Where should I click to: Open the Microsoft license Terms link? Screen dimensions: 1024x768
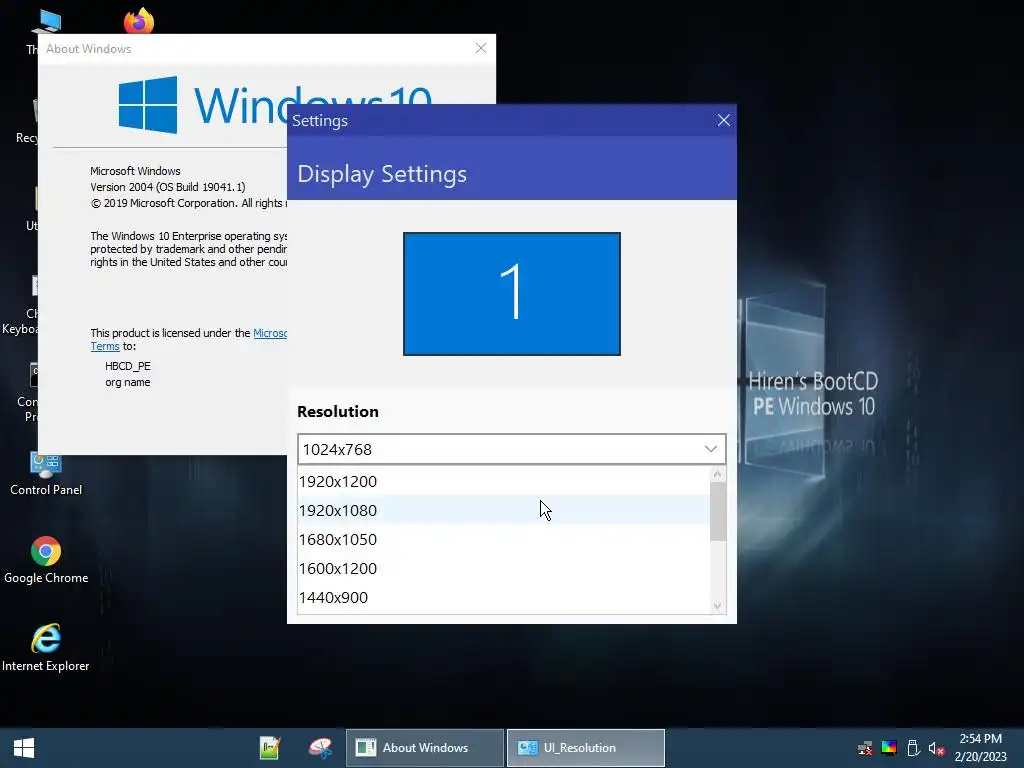[x=104, y=346]
